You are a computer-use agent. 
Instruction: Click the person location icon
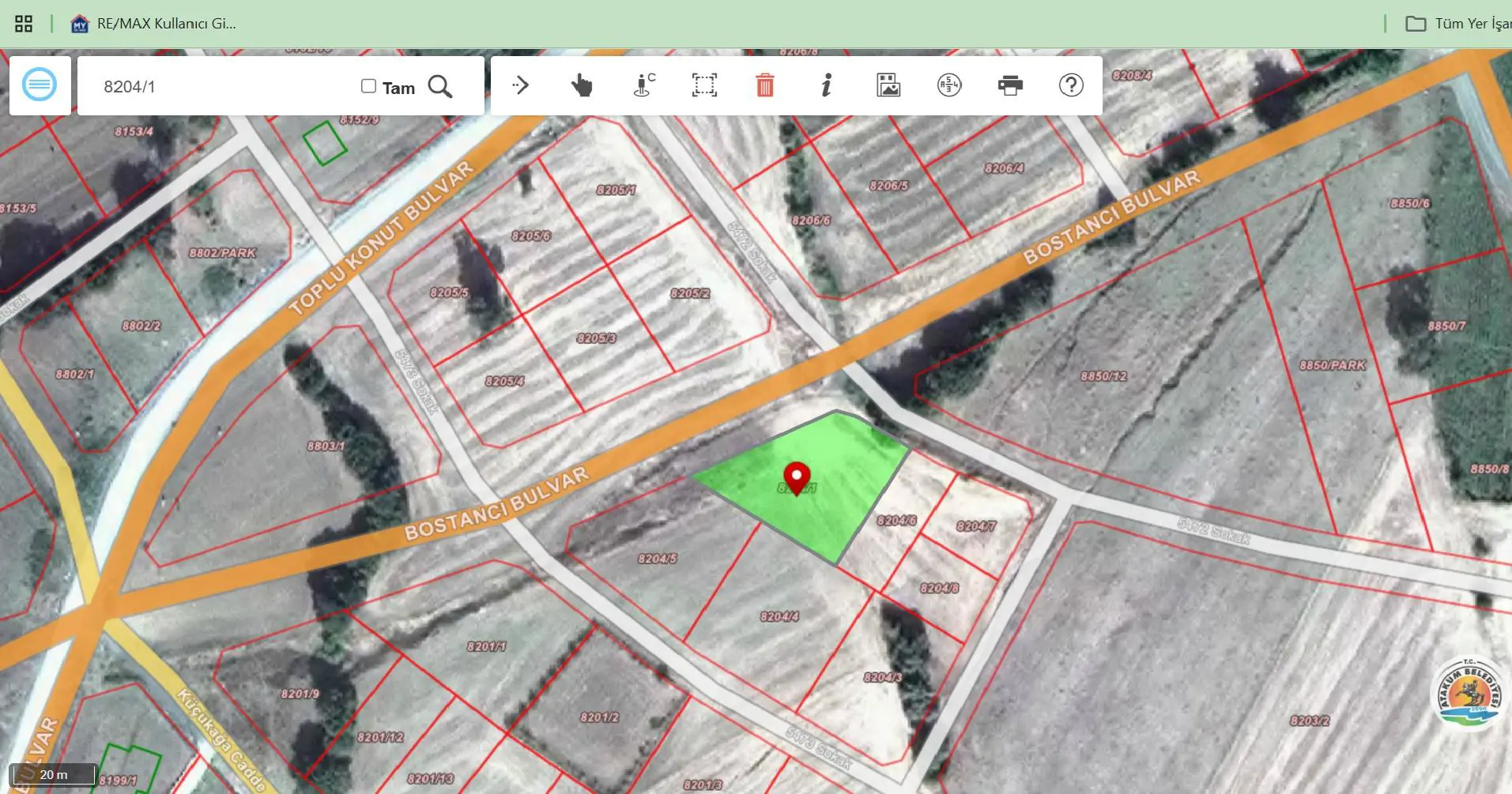point(644,85)
